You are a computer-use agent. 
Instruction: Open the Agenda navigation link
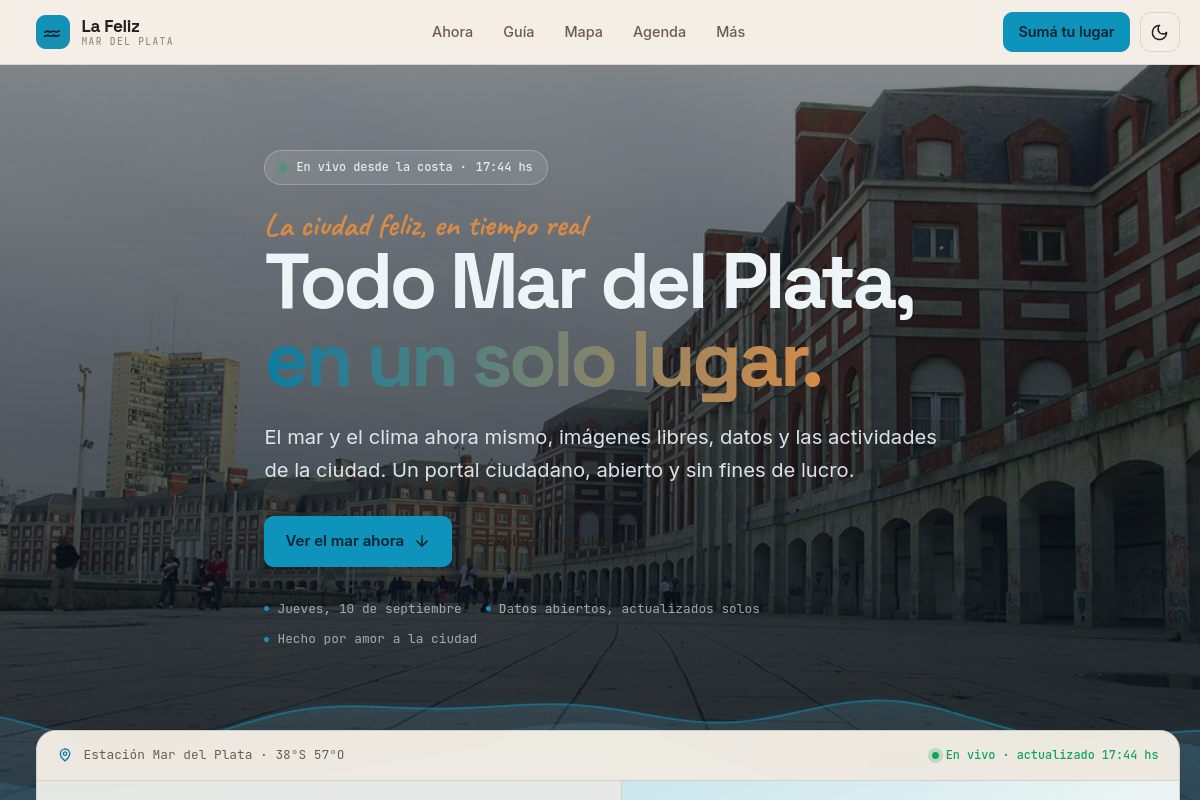point(659,32)
